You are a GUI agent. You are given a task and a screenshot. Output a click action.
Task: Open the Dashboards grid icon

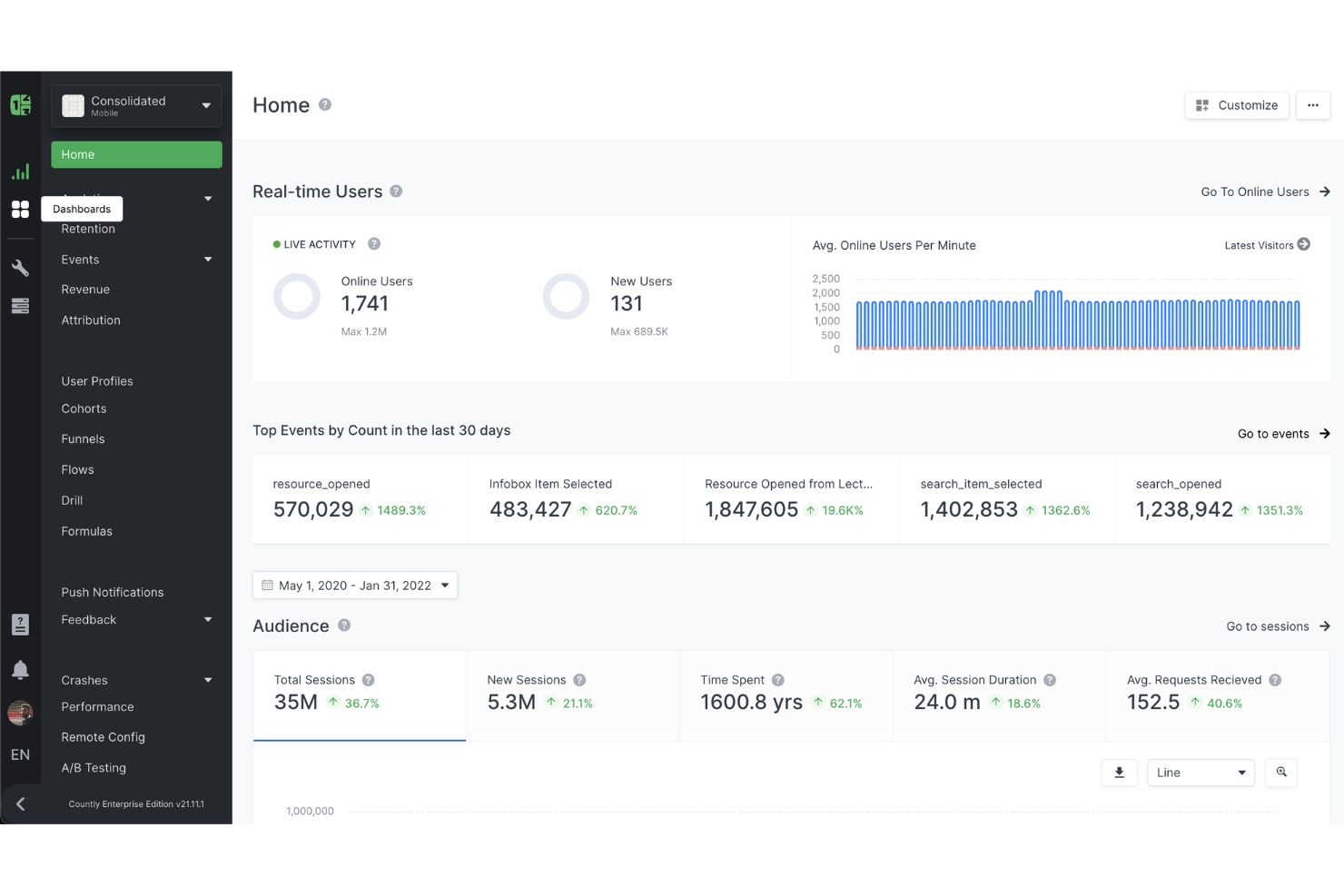tap(20, 209)
